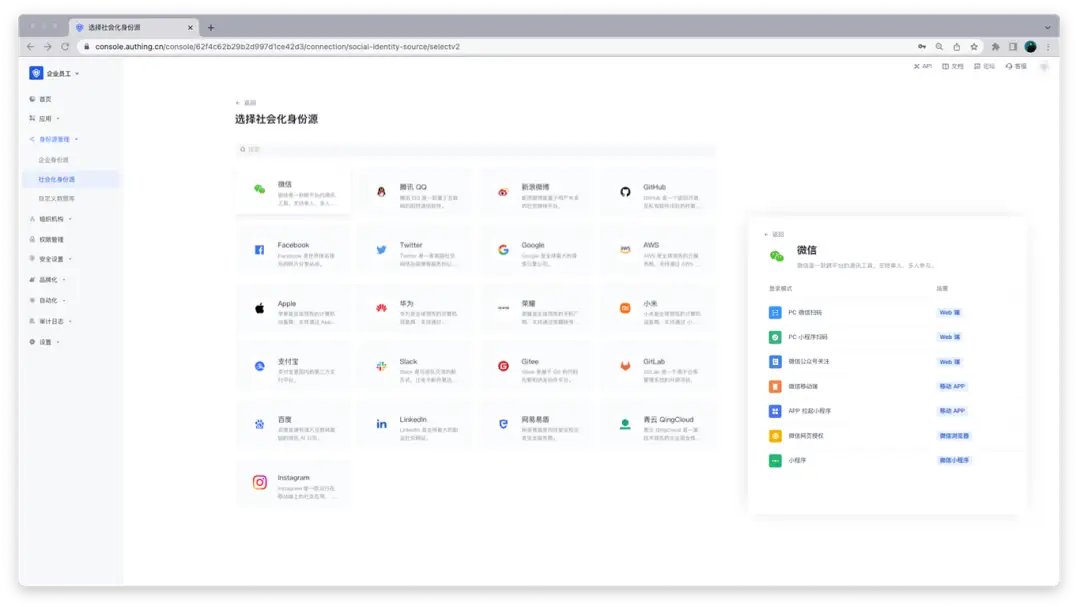Expand the 审计日志 sidebar menu
This screenshot has height=607, width=1080.
tap(51, 321)
